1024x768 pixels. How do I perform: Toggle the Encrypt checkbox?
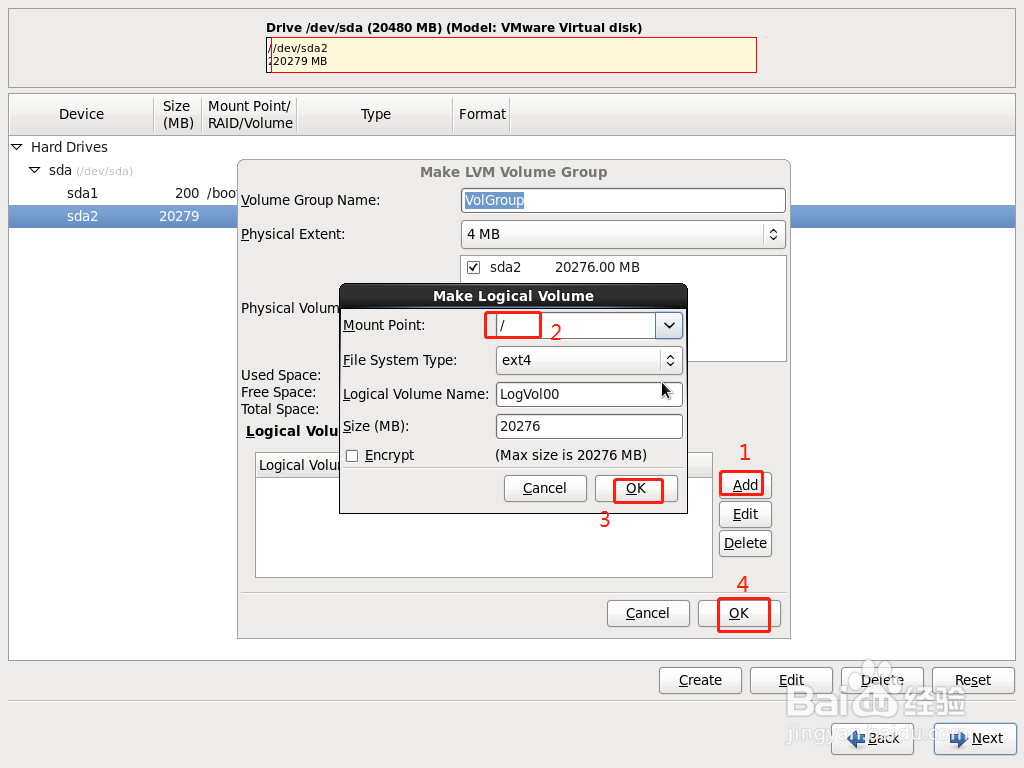(352, 456)
